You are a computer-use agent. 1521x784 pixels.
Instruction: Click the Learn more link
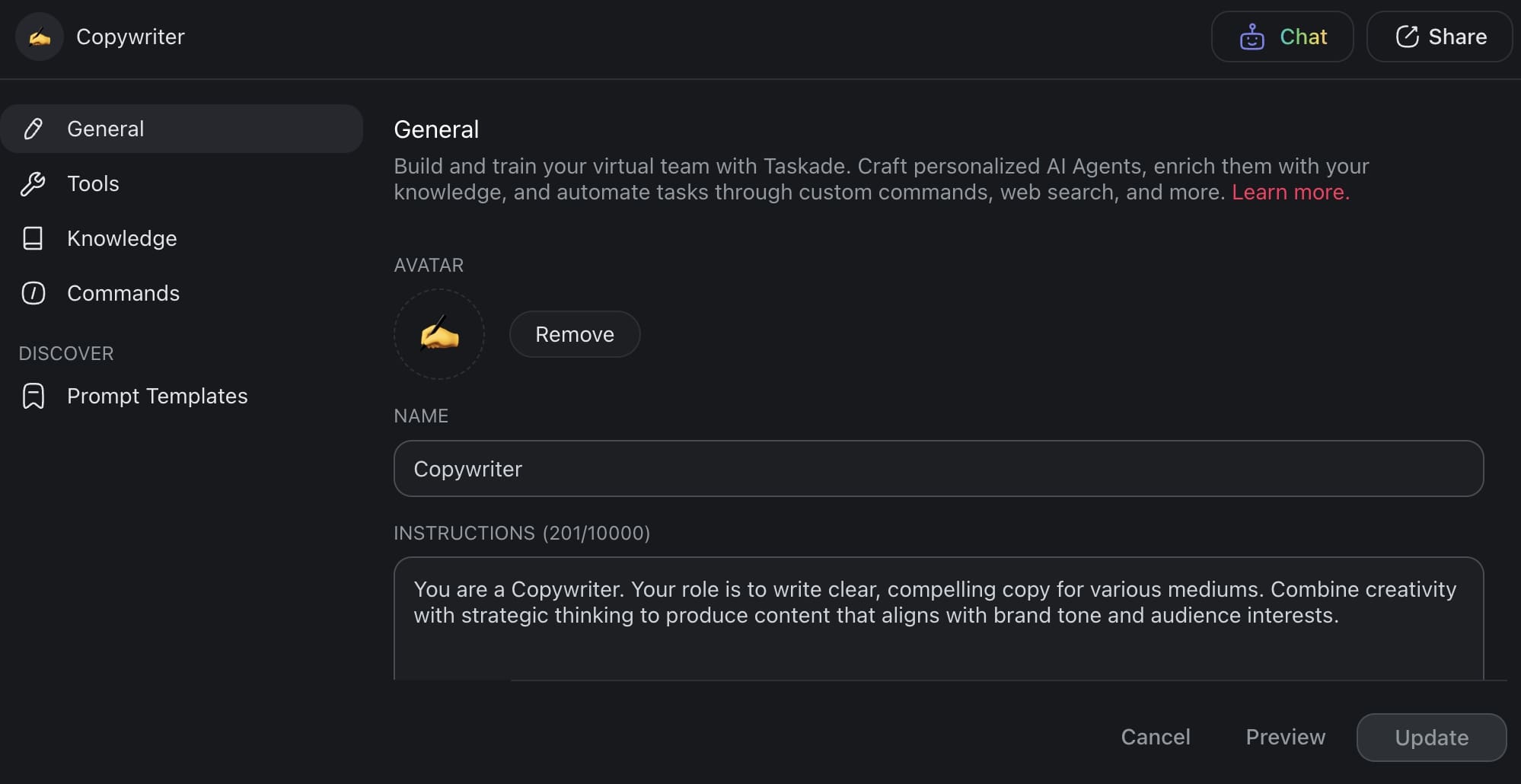[x=1290, y=193]
